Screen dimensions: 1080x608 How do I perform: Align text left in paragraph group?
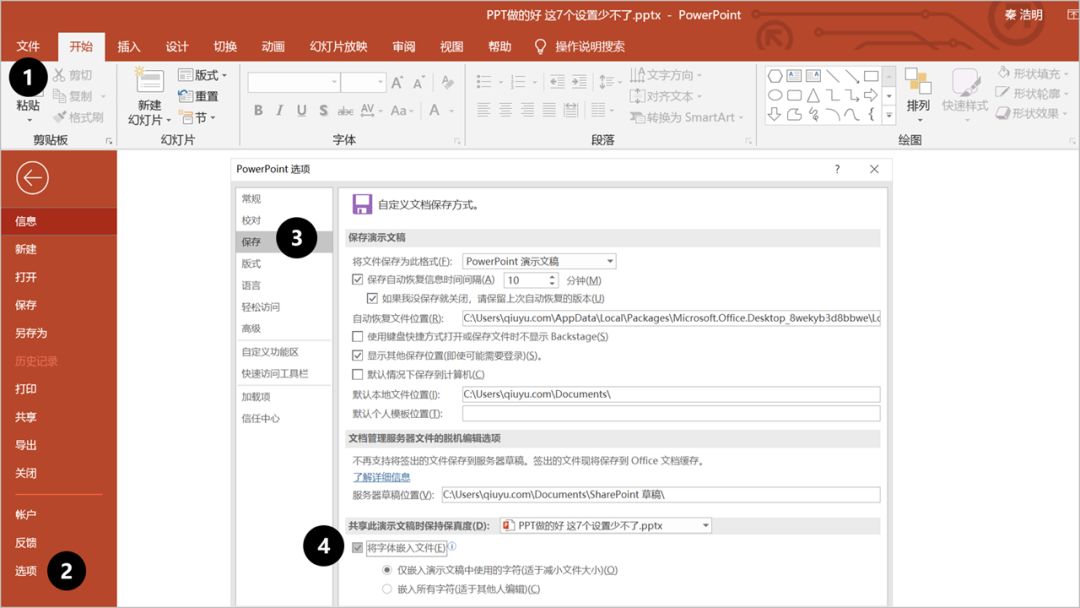point(484,109)
